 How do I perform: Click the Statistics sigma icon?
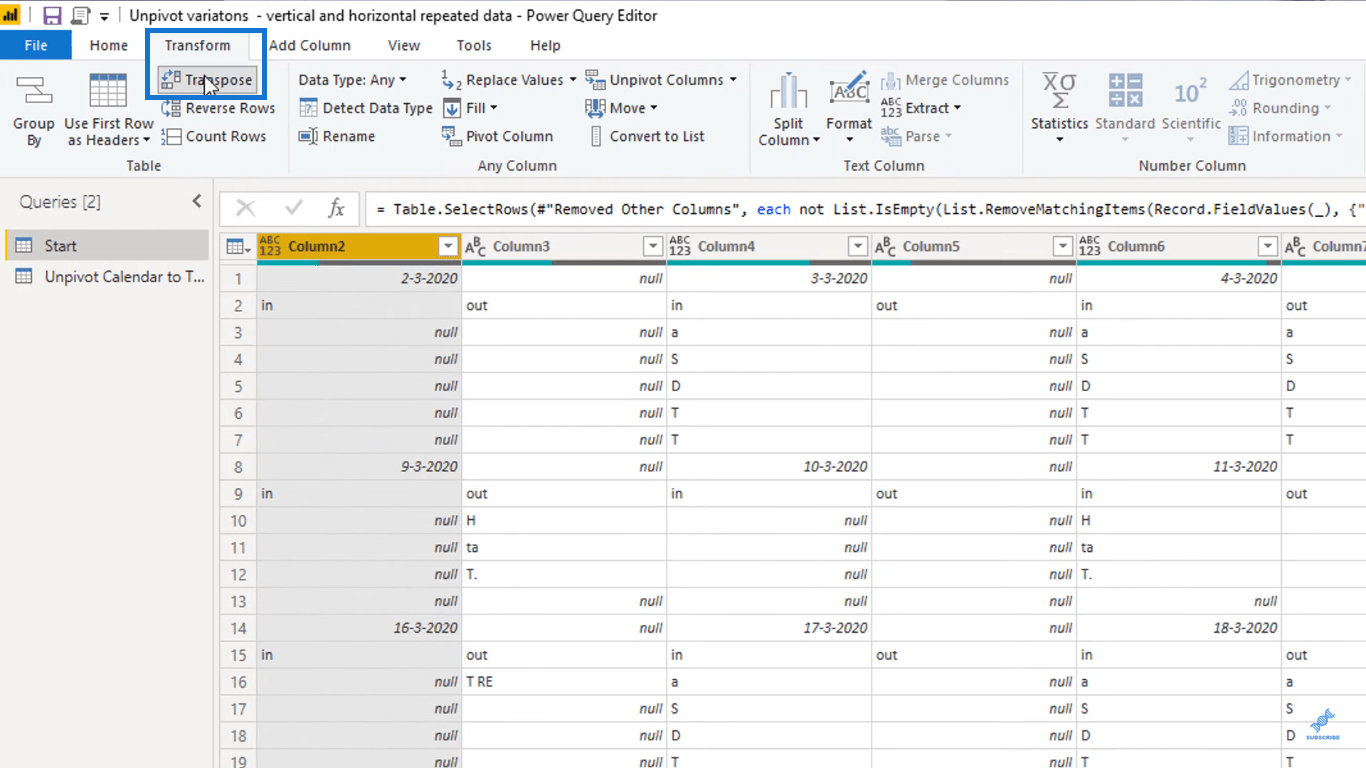pos(1060,92)
